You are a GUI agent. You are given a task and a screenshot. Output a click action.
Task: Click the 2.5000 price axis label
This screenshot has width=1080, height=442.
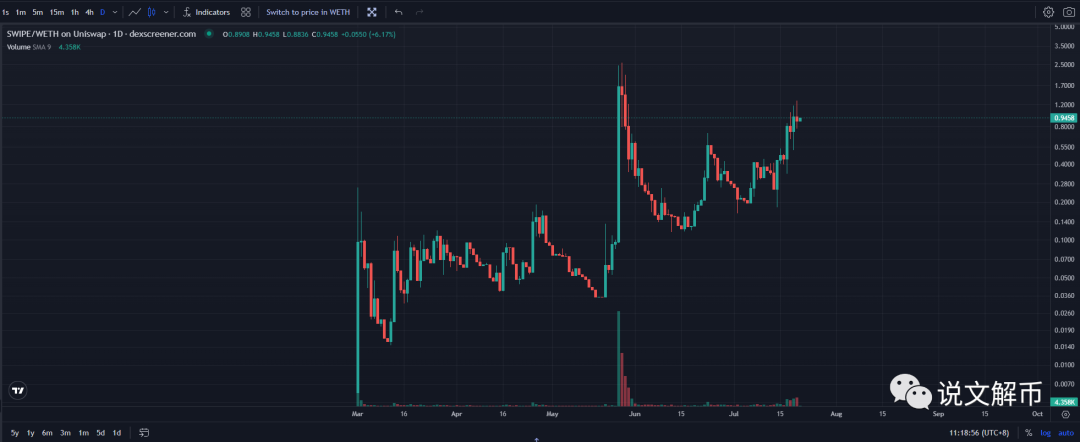pos(1064,65)
